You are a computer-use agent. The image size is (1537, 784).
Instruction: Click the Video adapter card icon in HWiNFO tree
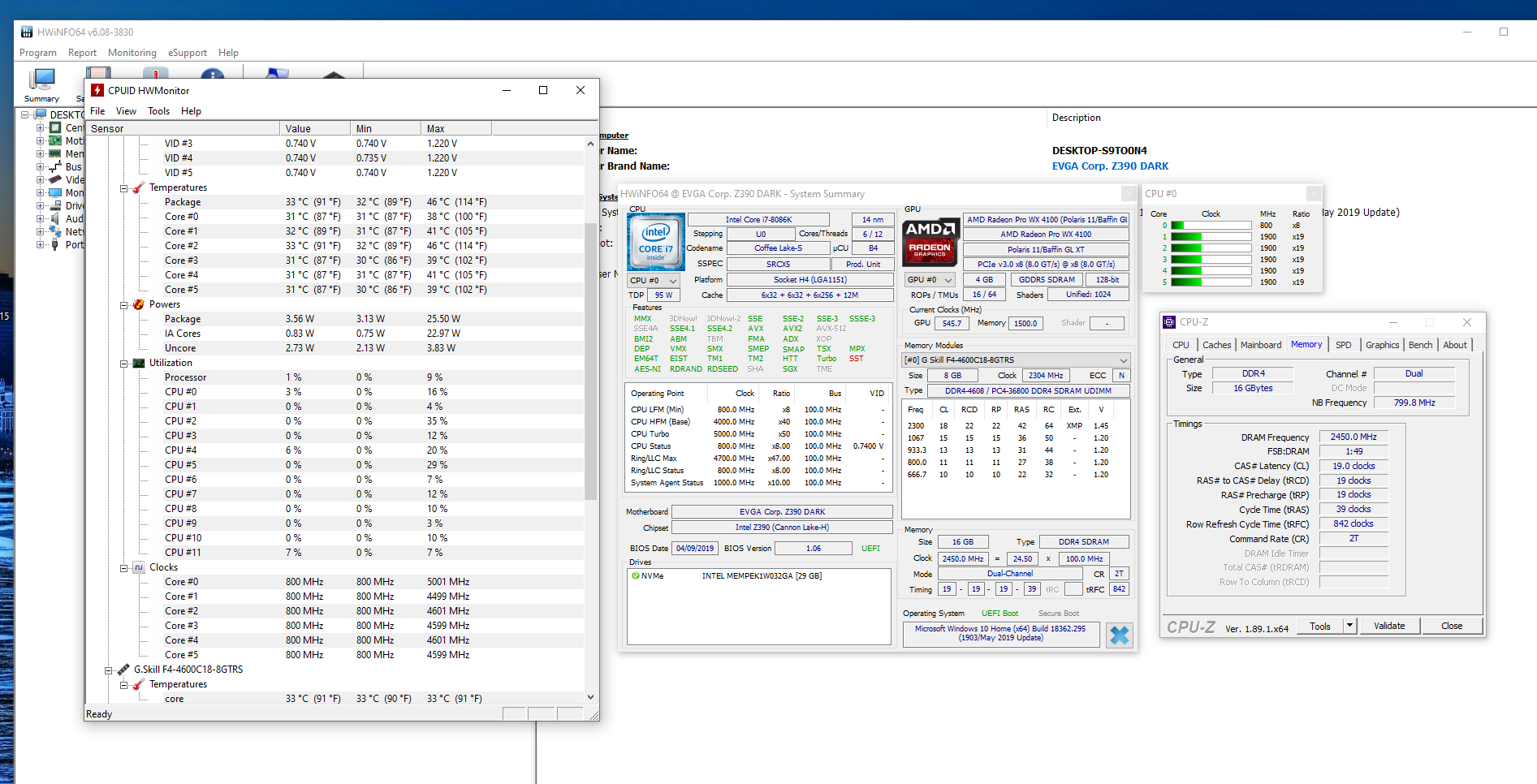coord(55,179)
